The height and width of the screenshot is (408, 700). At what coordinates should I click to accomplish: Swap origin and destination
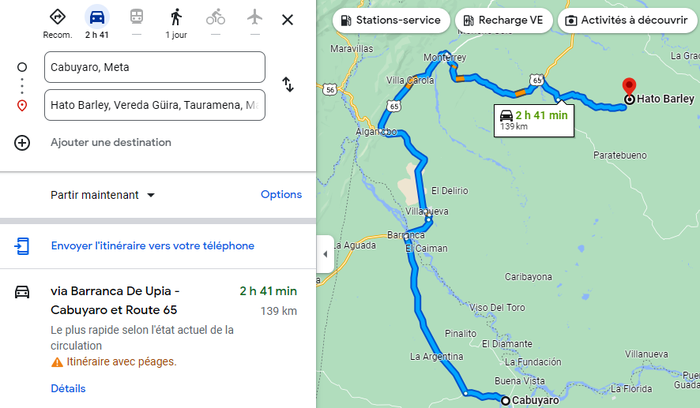[x=288, y=85]
